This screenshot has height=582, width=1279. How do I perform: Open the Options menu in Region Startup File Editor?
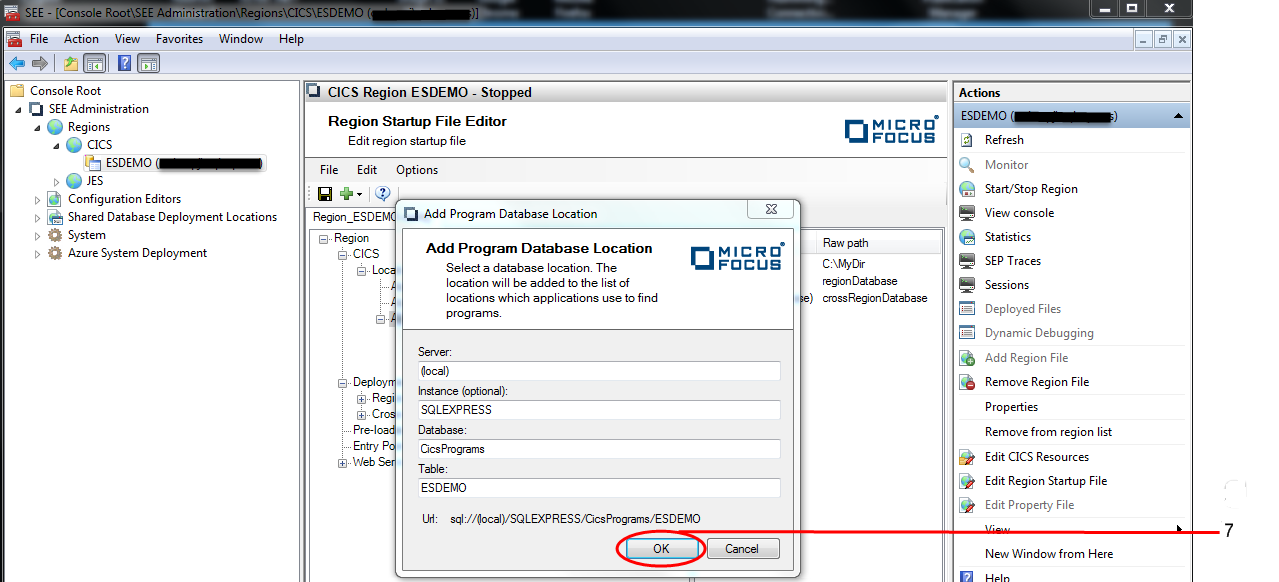pyautogui.click(x=417, y=170)
